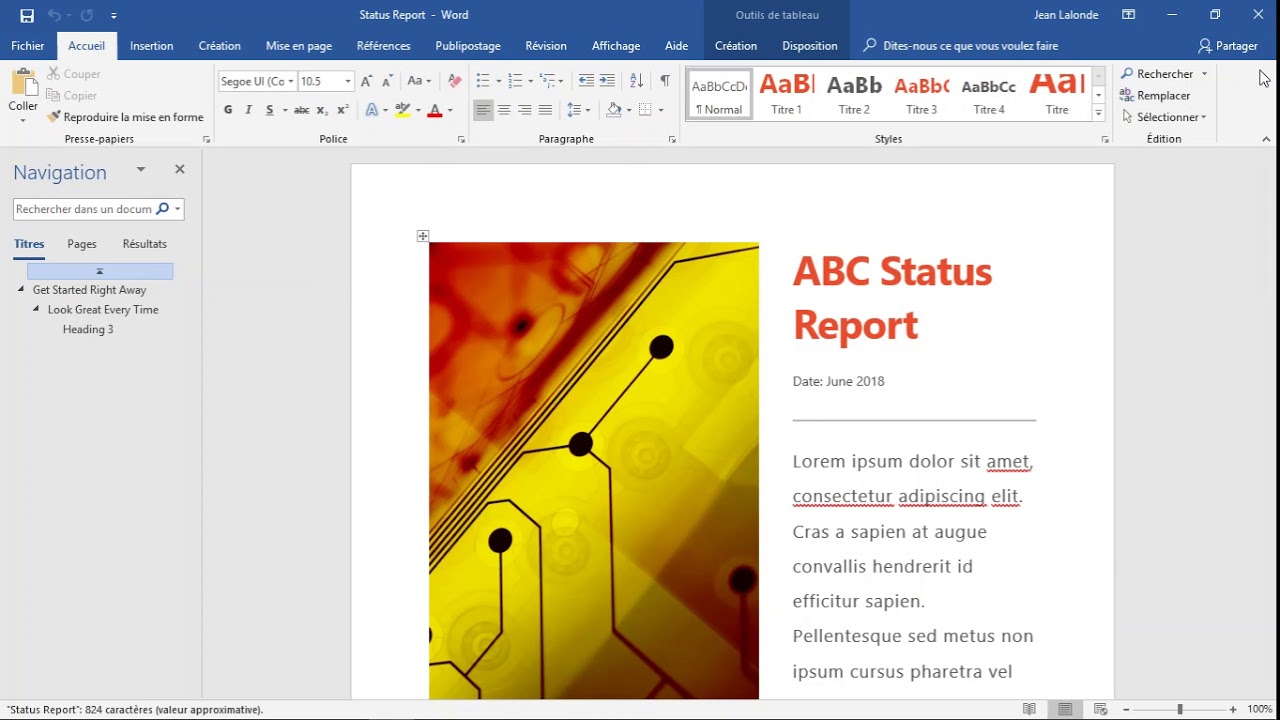Screen dimensions: 1280x720
Task: Undo the last action
Action: click(54, 15)
